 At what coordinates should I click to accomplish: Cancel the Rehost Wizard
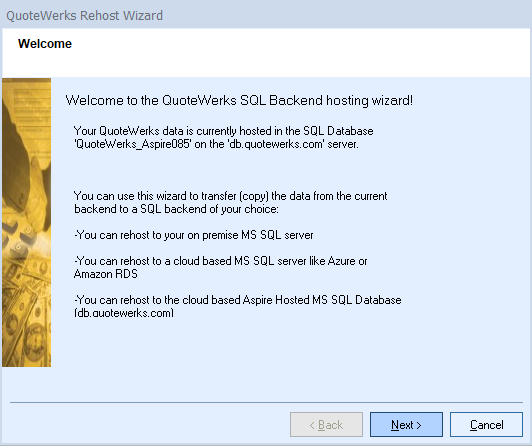486,424
